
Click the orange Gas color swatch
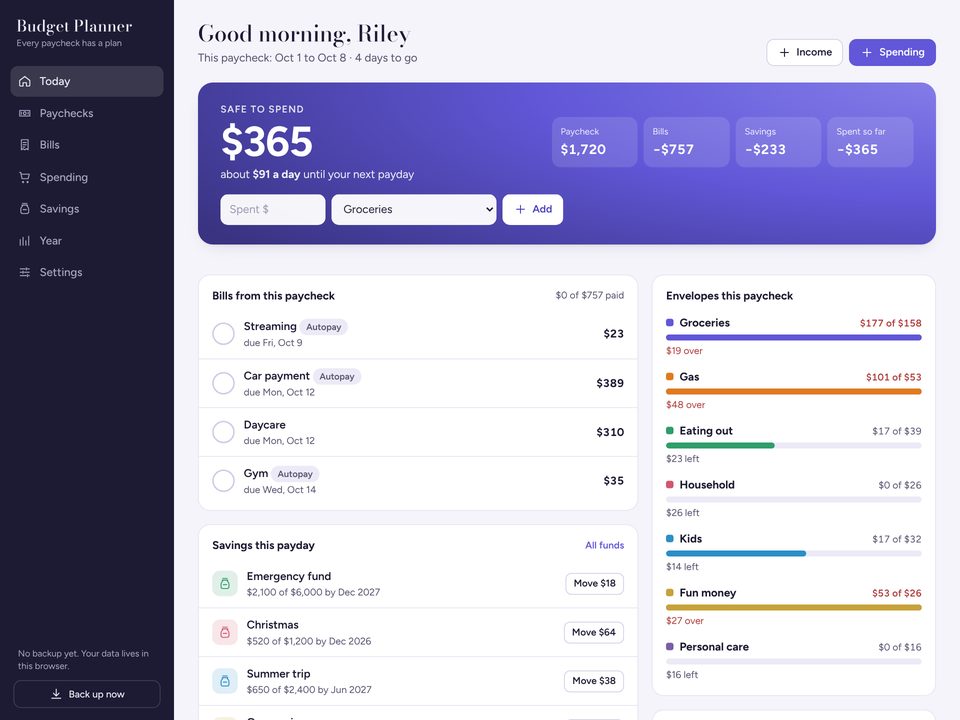(670, 377)
